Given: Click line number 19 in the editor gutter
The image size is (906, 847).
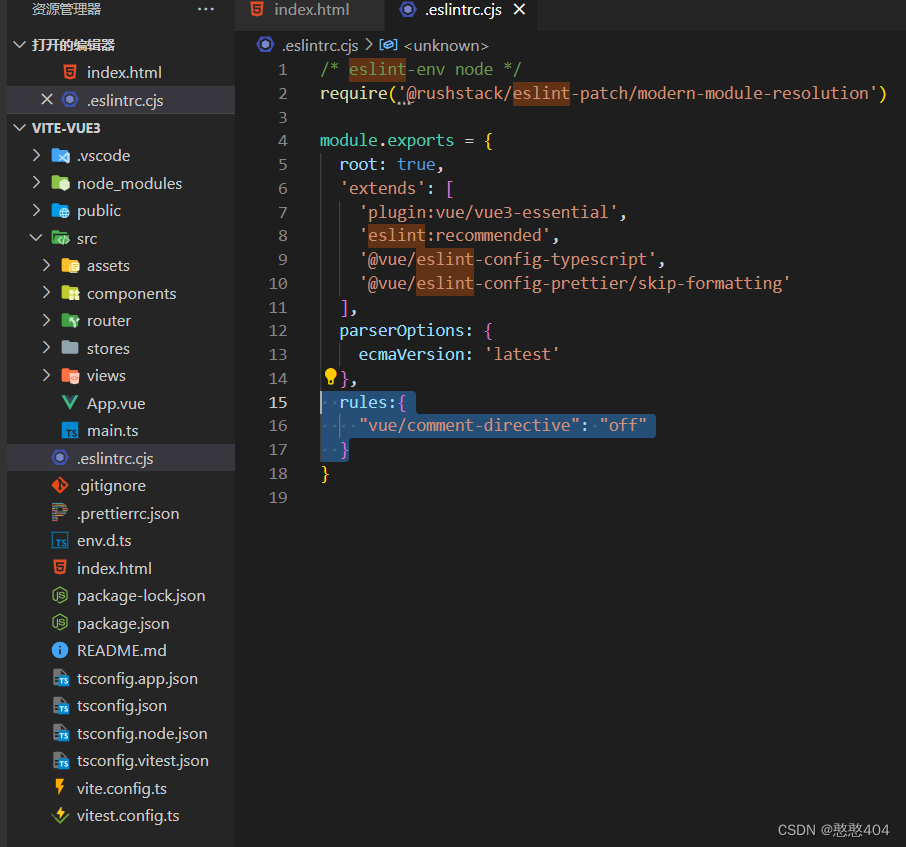Looking at the screenshot, I should pos(279,497).
